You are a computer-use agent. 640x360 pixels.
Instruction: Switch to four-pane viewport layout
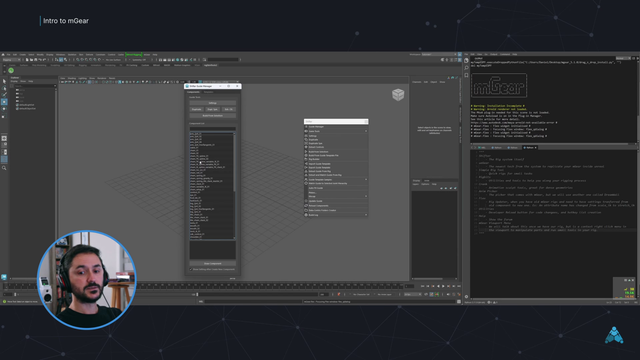(x=4, y=145)
